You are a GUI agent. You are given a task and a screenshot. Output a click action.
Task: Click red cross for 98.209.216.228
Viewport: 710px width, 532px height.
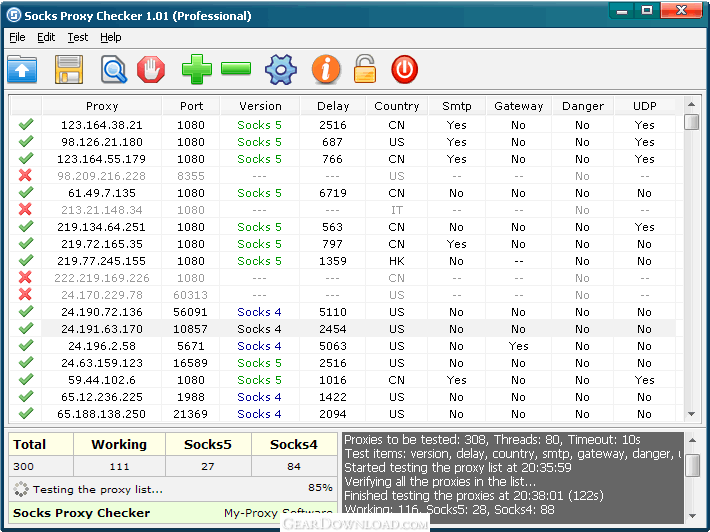[25, 175]
